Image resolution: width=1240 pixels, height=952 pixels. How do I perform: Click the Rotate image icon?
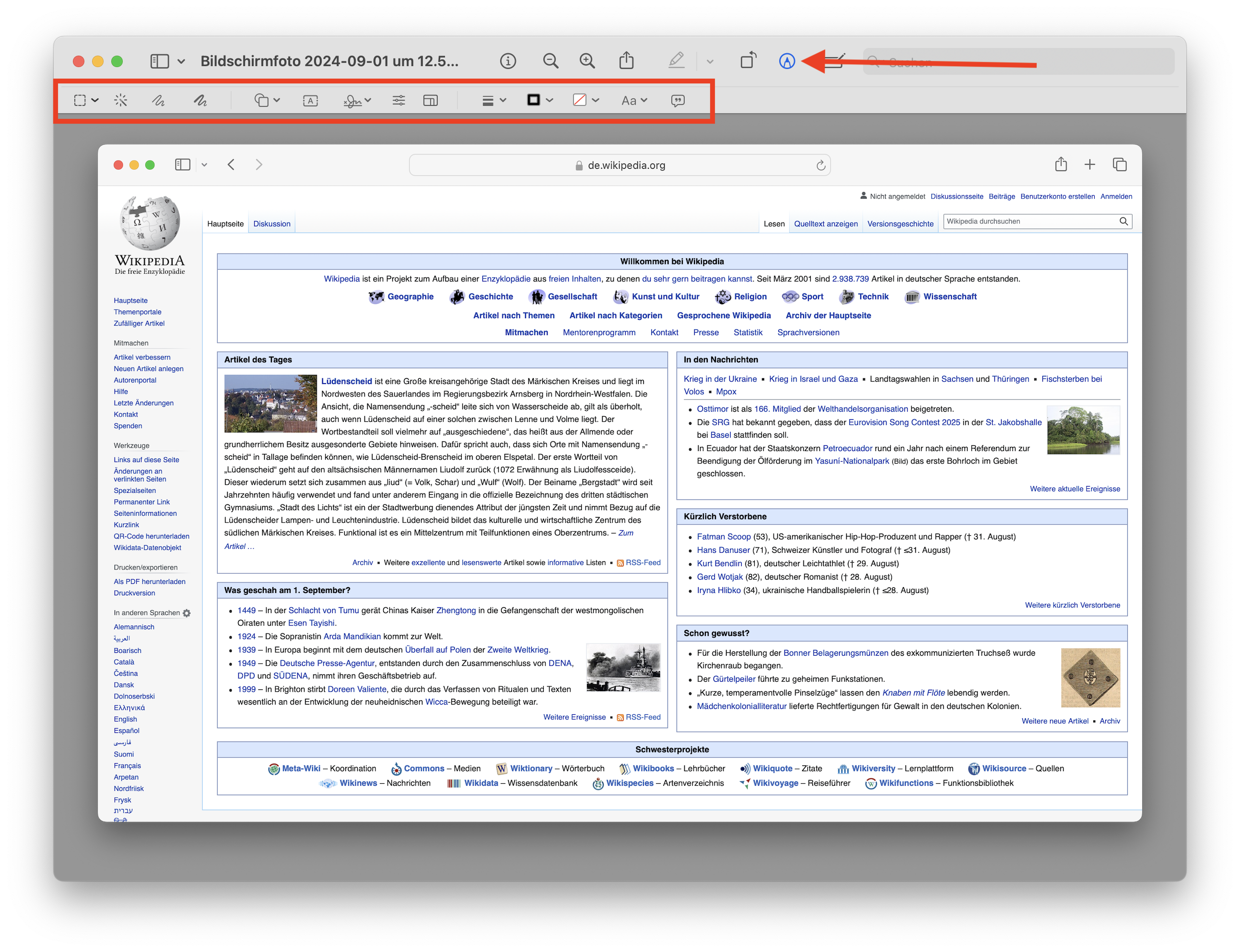point(748,60)
